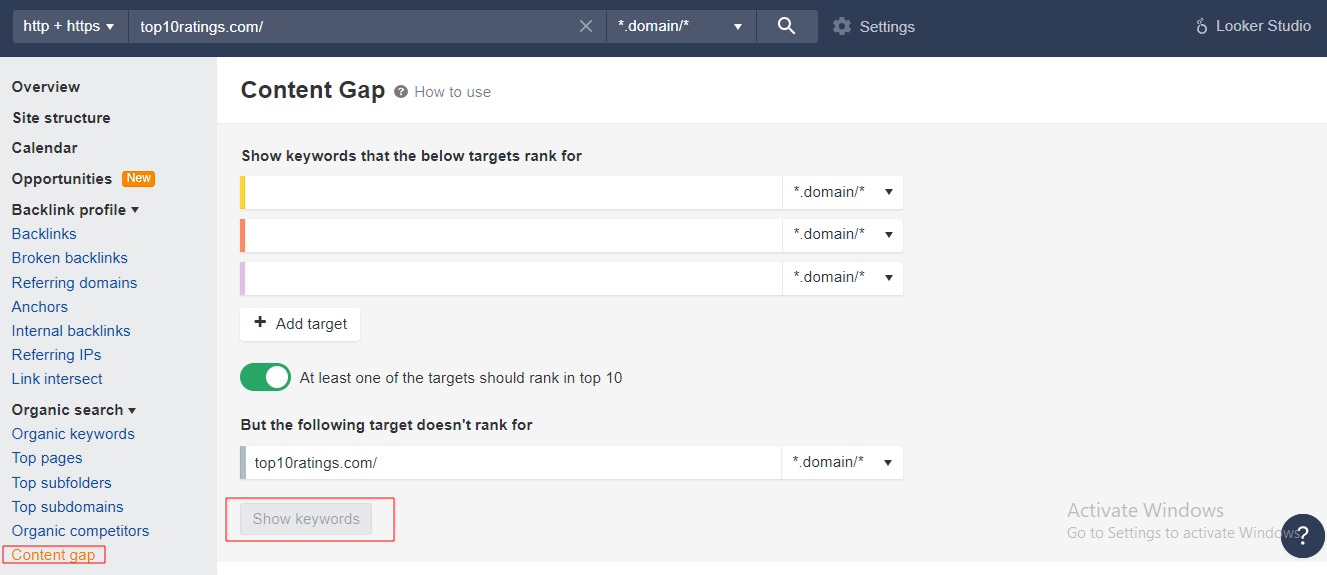Click the yellow-marked first target field

tap(511, 192)
